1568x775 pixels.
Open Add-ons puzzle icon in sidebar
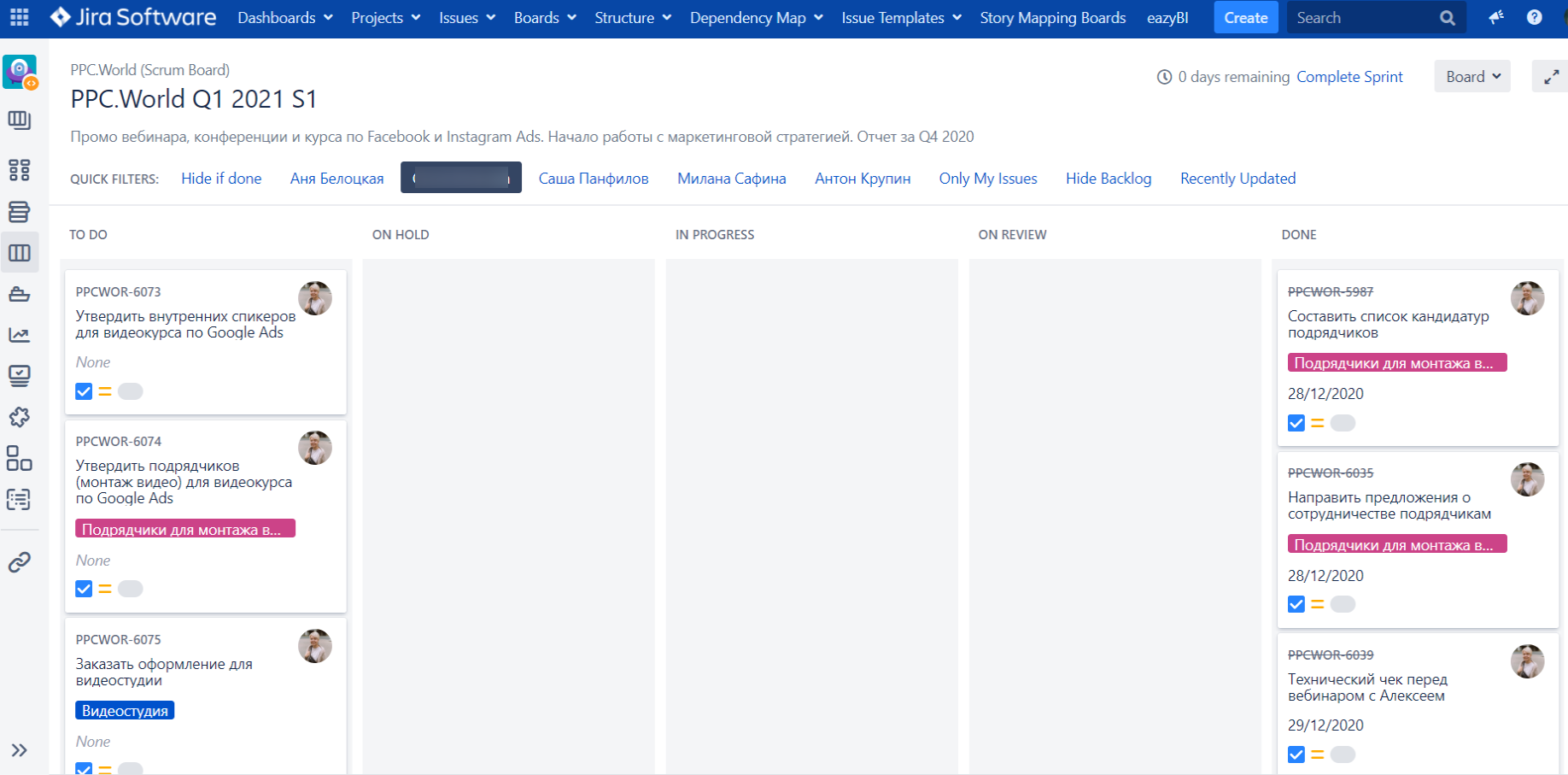point(19,417)
